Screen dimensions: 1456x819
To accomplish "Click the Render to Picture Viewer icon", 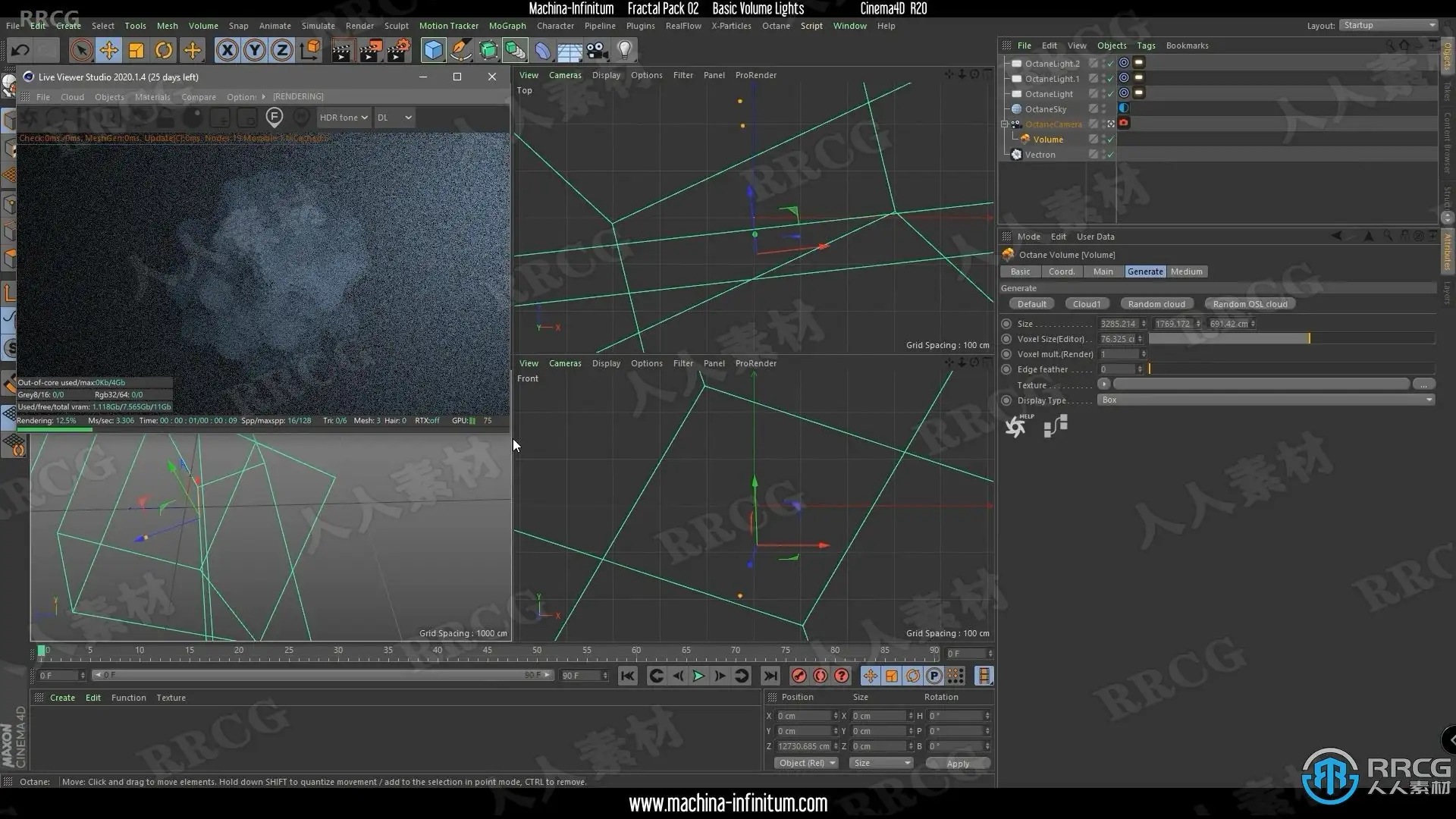I will point(370,51).
